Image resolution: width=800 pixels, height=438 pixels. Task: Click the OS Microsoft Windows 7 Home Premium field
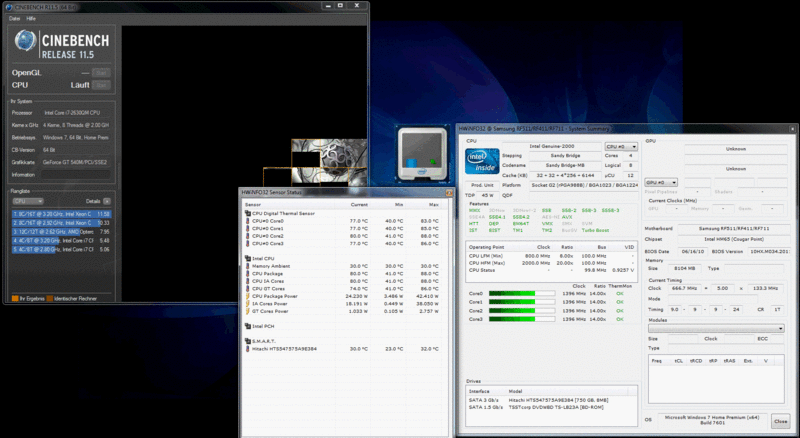[x=712, y=420]
